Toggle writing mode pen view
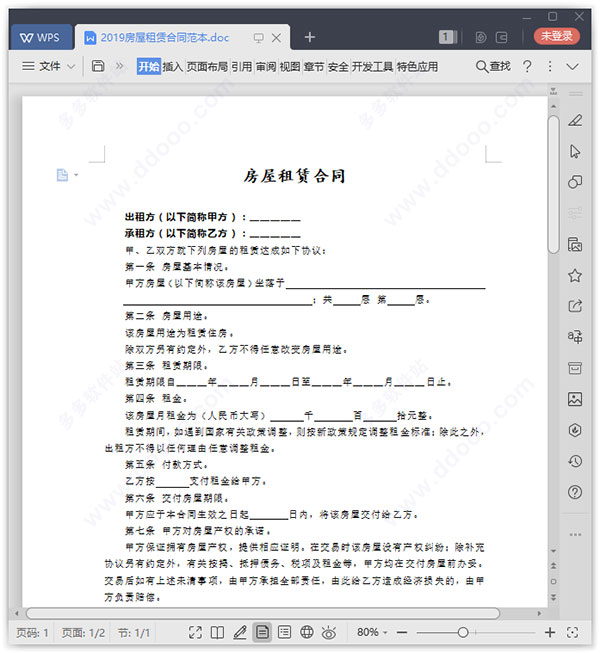The height and width of the screenshot is (653, 600). pos(239,633)
